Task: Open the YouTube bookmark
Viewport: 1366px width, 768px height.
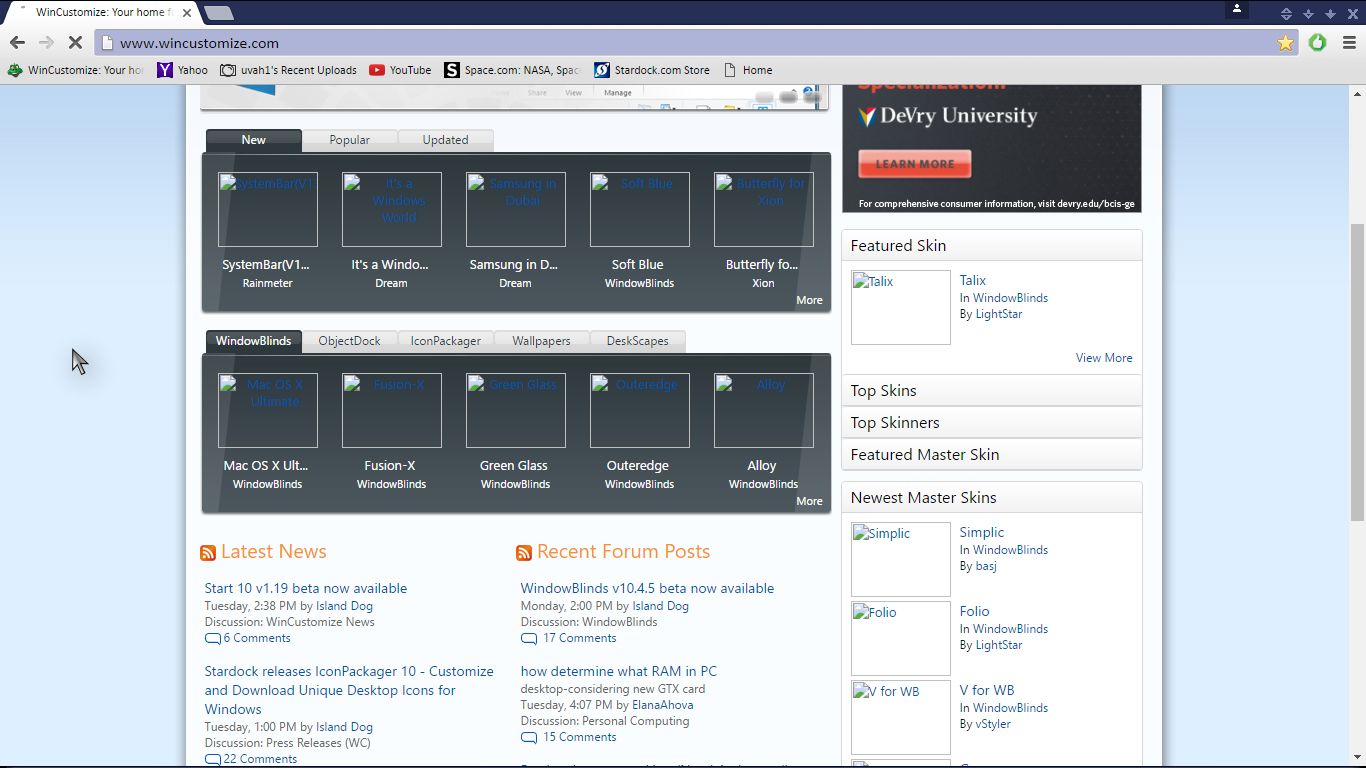Action: 400,70
